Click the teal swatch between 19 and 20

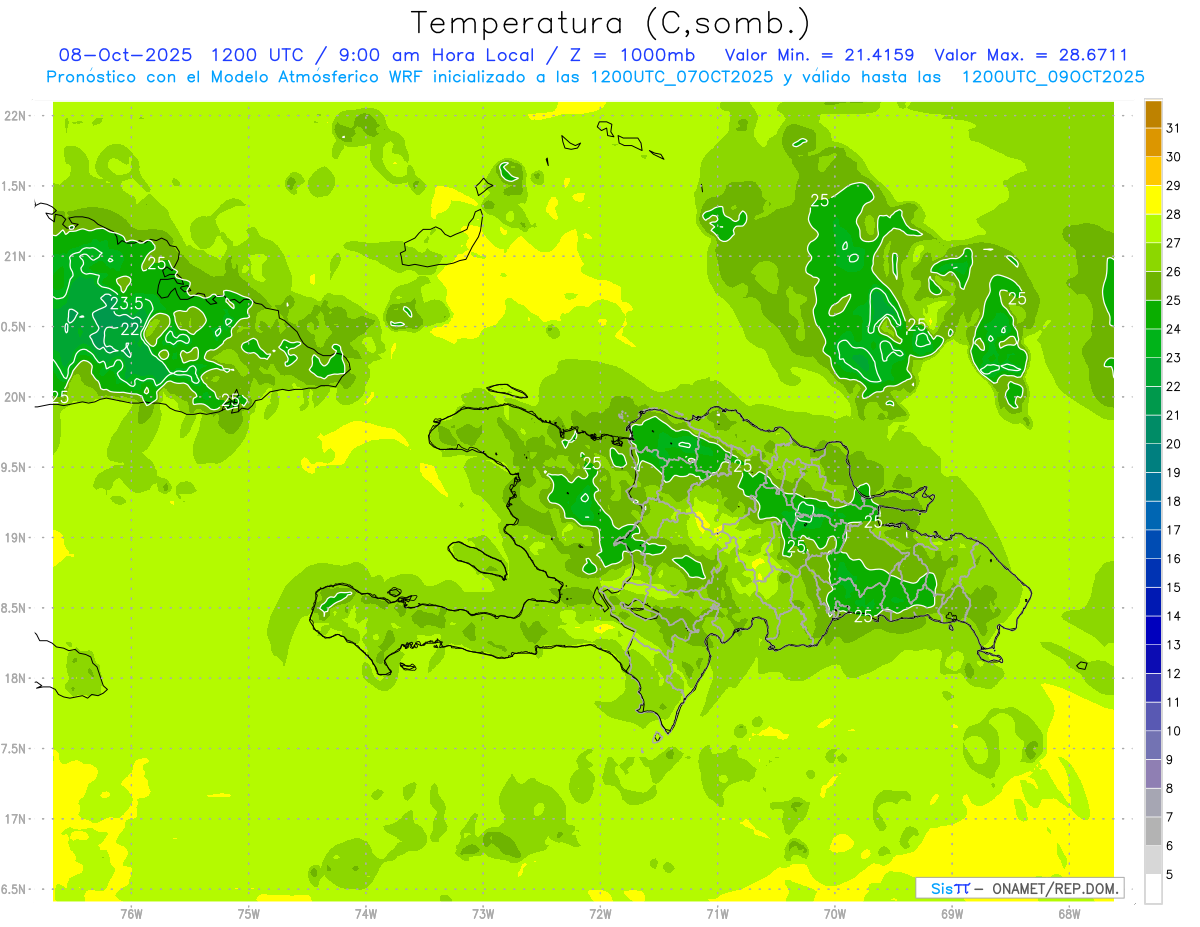point(1153,459)
